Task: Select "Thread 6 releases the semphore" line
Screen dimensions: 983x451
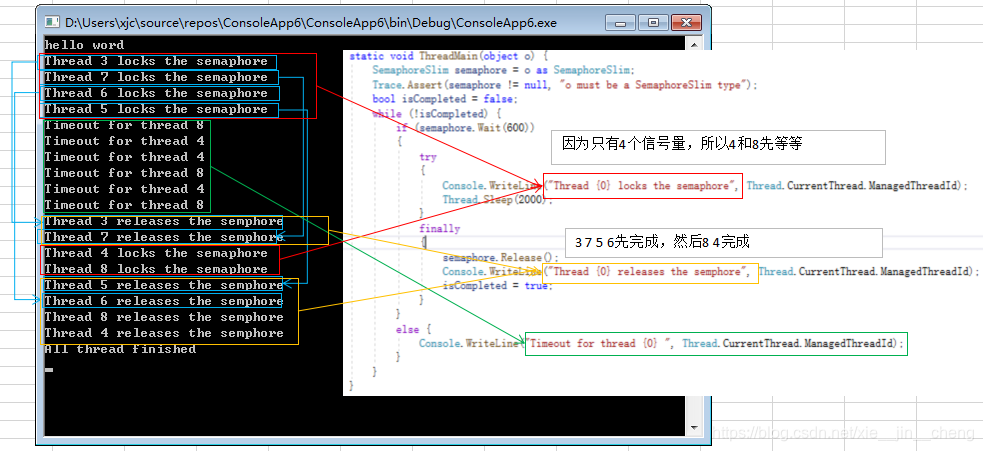Action: pyautogui.click(x=164, y=301)
